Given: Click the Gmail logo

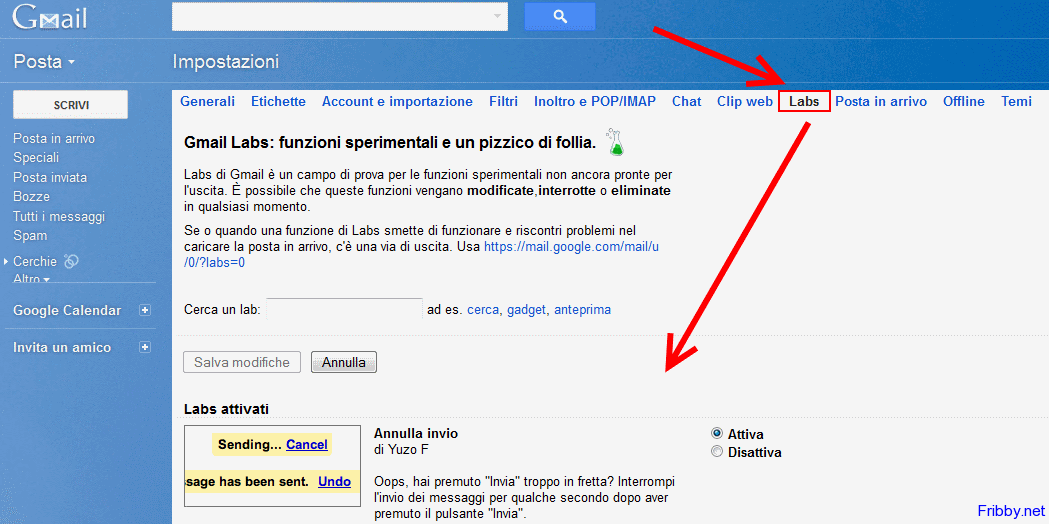Looking at the screenshot, I should coord(50,18).
